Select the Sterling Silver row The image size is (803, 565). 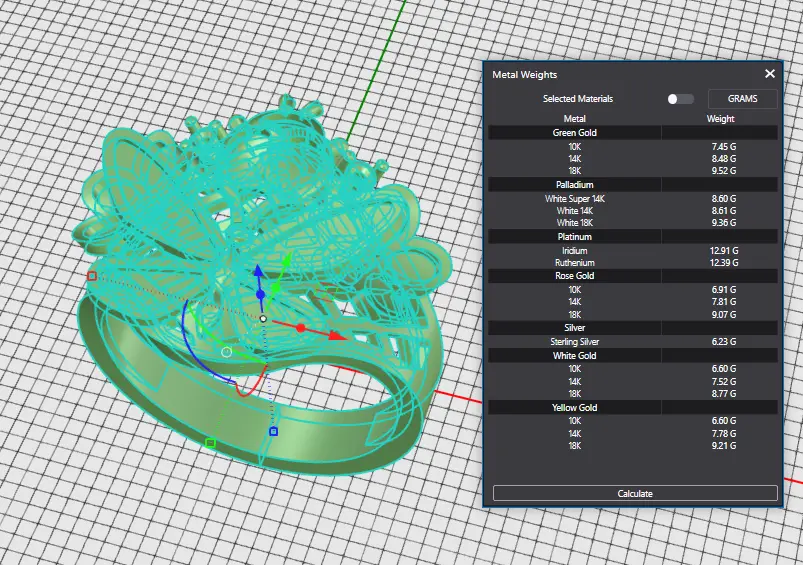tap(633, 342)
